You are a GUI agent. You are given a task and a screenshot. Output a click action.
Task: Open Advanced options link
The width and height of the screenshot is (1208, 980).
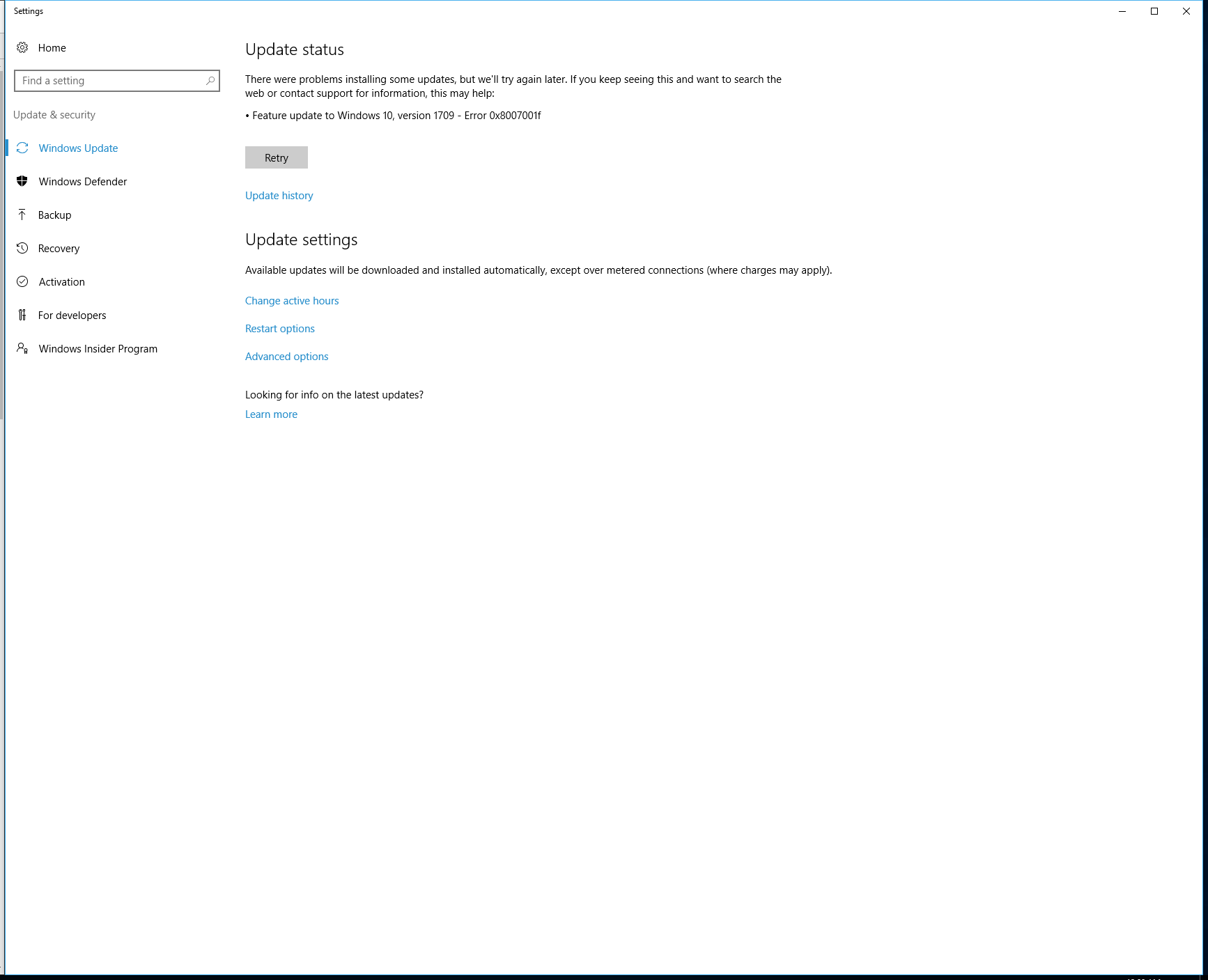pos(287,357)
